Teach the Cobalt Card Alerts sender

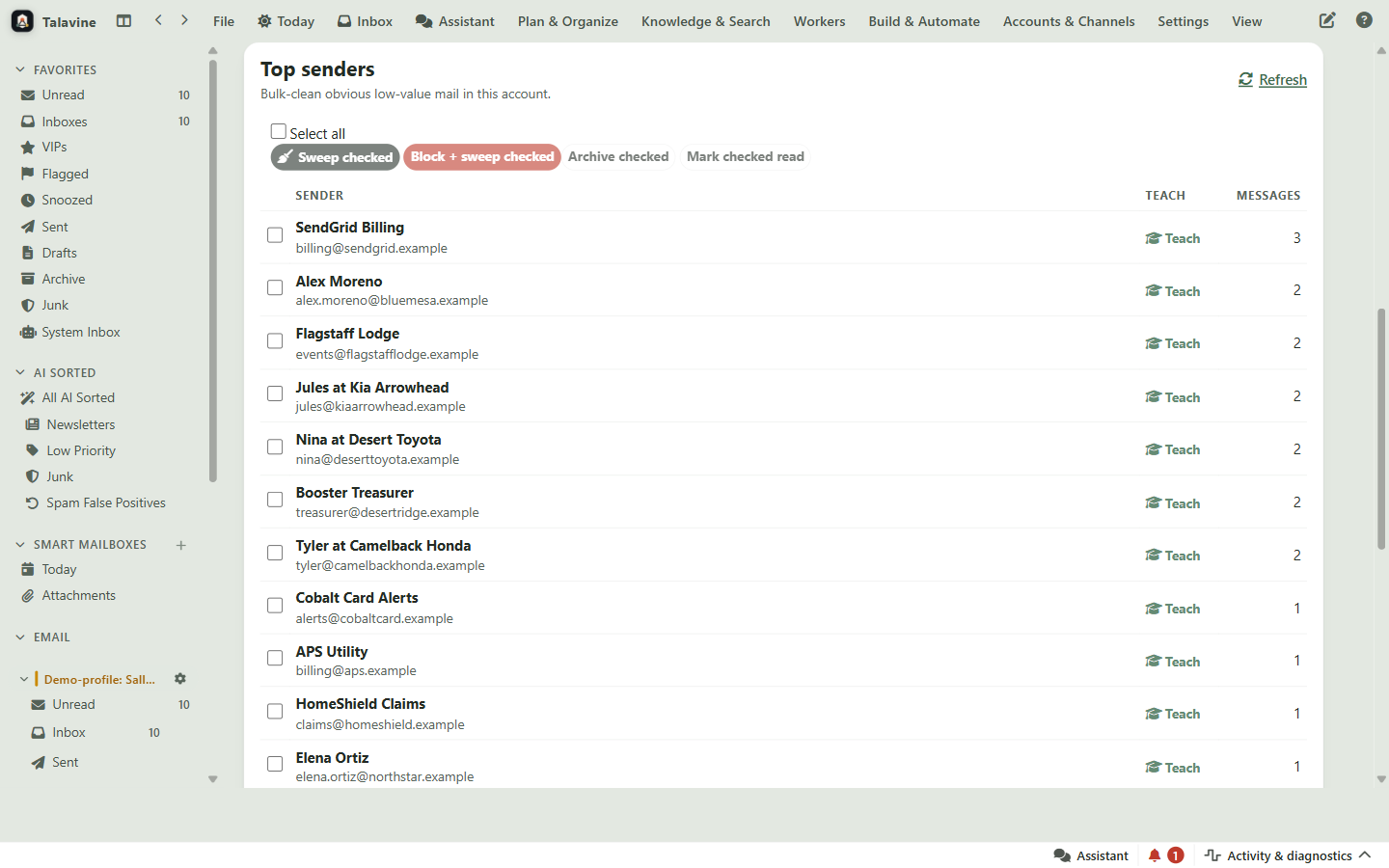(1173, 609)
